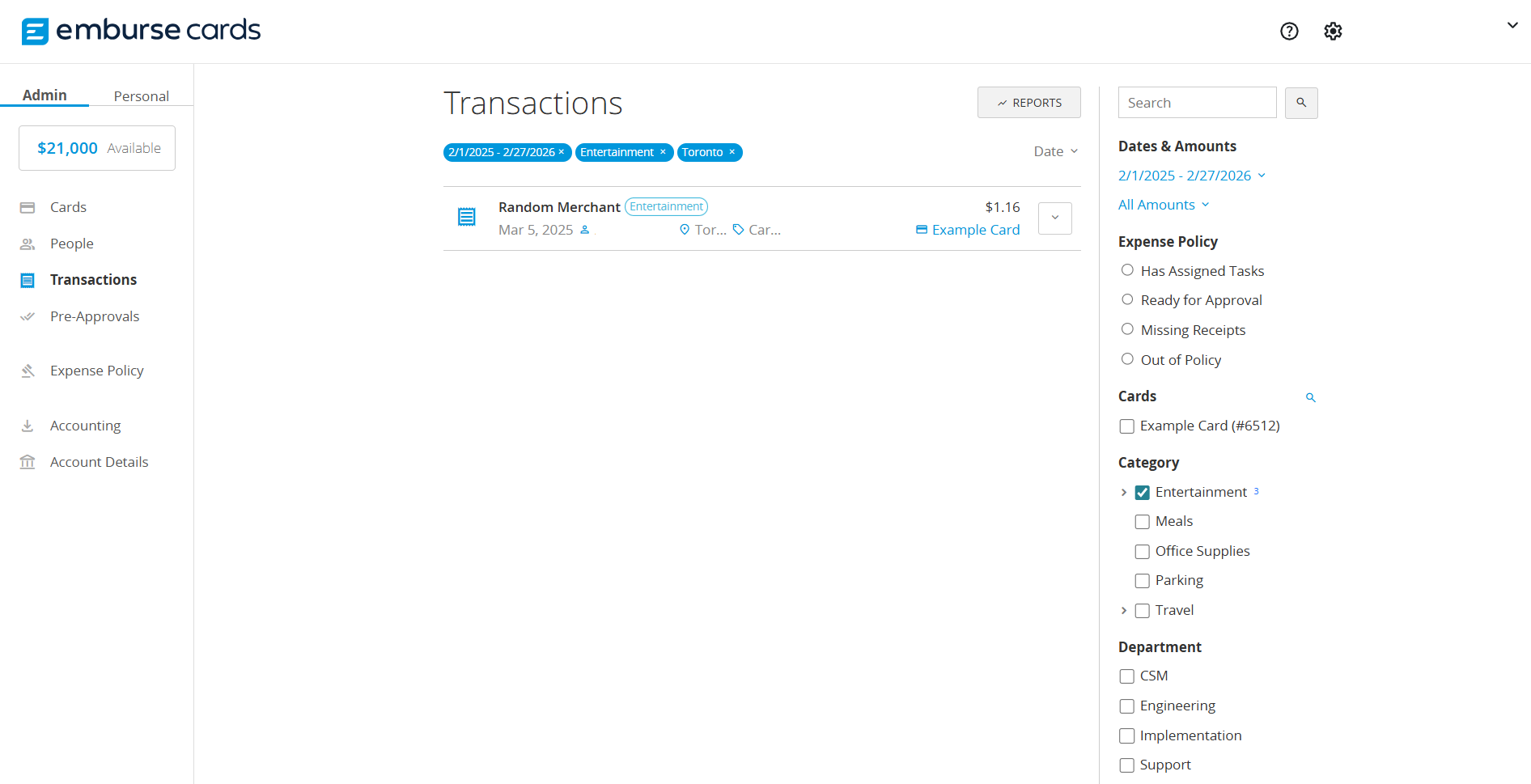Screen dimensions: 1531x784
Task: Open settings gear icon in header
Action: (1333, 32)
